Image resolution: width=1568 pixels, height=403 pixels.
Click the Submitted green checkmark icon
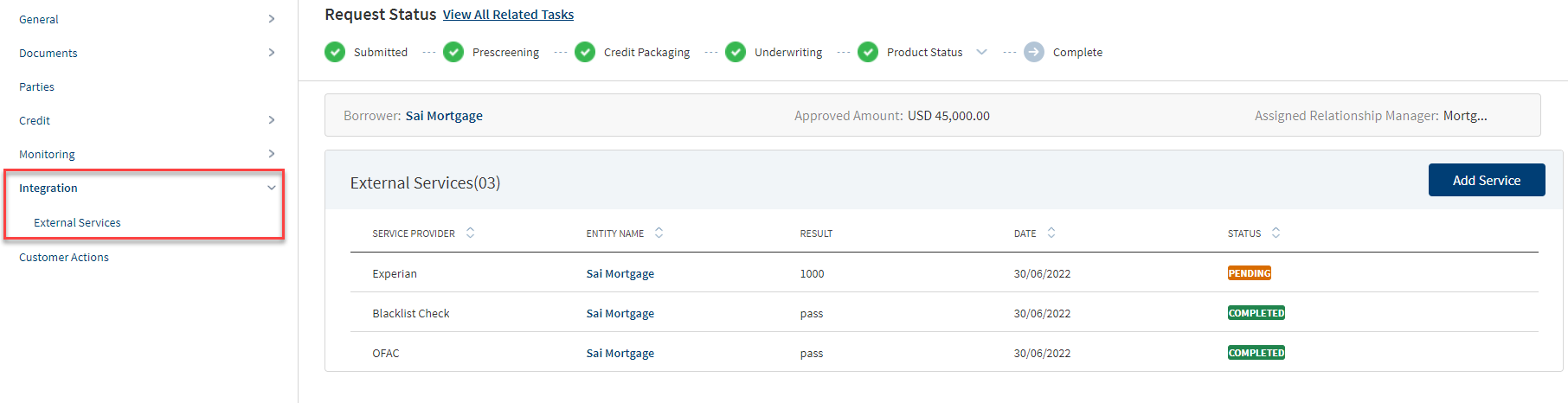click(335, 52)
